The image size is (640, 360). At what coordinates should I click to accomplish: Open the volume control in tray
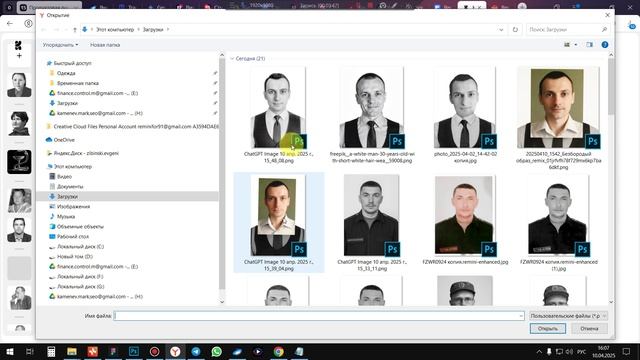tap(570, 351)
